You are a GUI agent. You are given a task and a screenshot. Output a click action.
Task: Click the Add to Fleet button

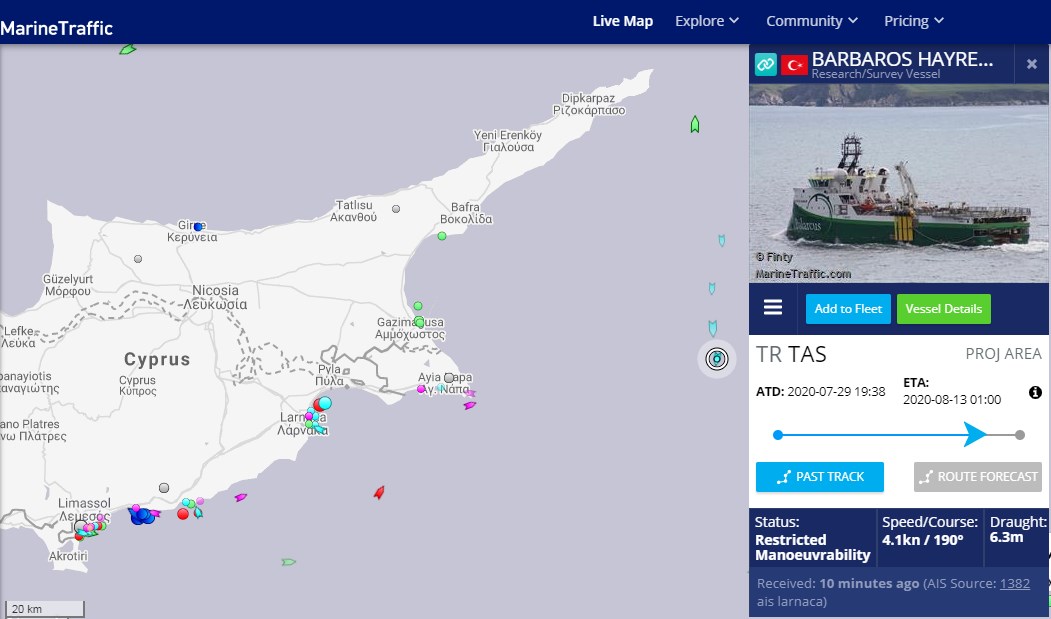848,309
